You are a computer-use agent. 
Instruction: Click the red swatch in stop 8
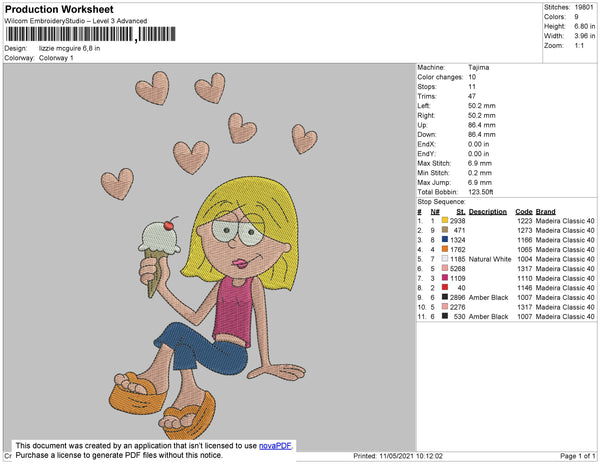tap(445, 287)
